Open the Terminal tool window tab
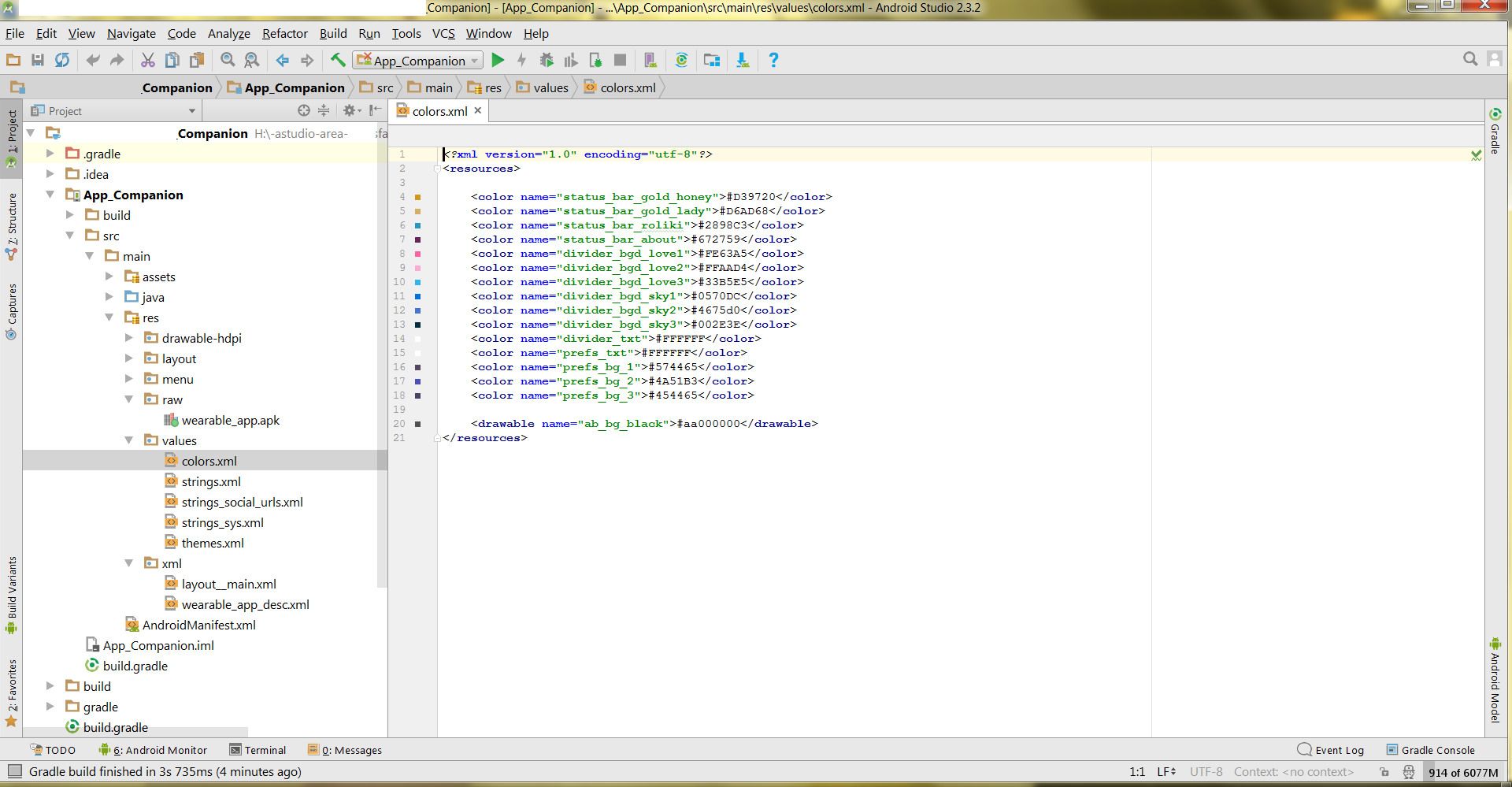This screenshot has height=787, width=1512. click(x=258, y=750)
